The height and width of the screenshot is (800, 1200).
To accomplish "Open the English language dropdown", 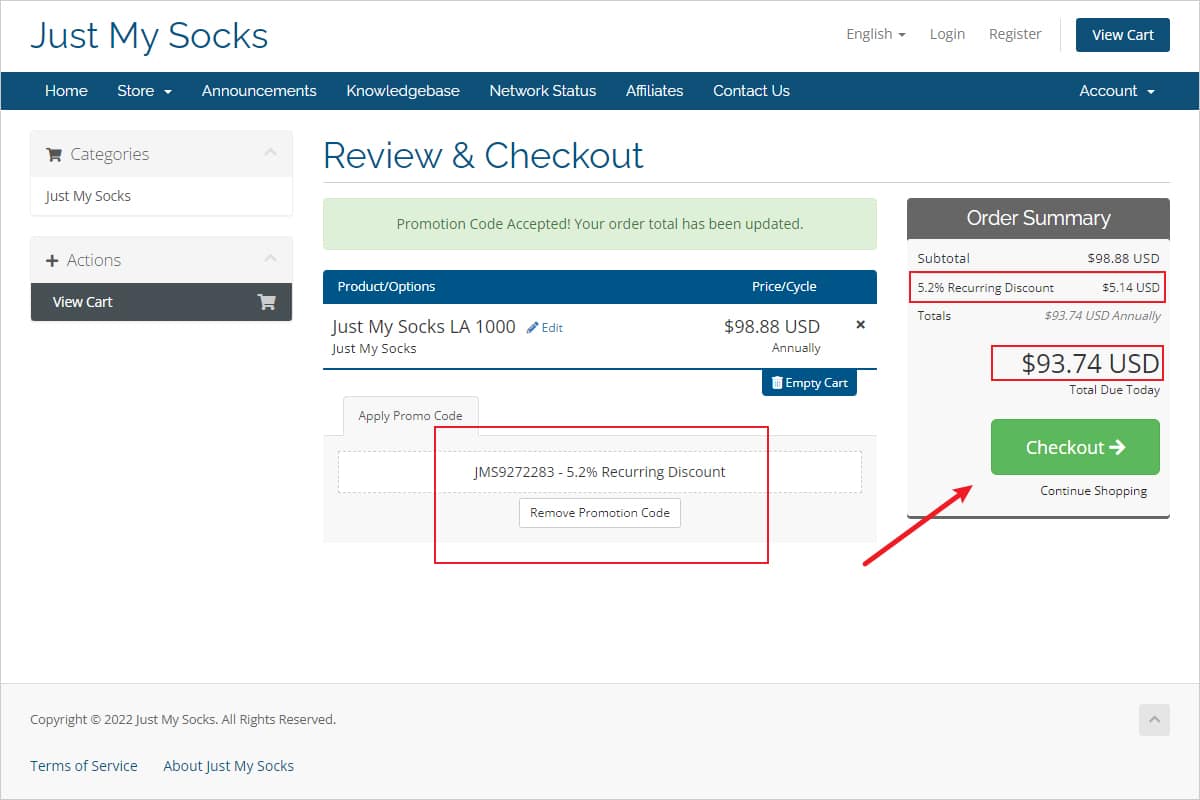I will (875, 34).
